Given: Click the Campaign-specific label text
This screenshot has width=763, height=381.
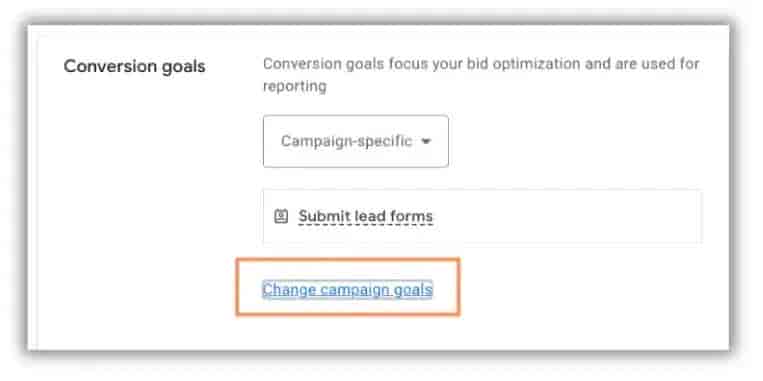Looking at the screenshot, I should tap(346, 142).
